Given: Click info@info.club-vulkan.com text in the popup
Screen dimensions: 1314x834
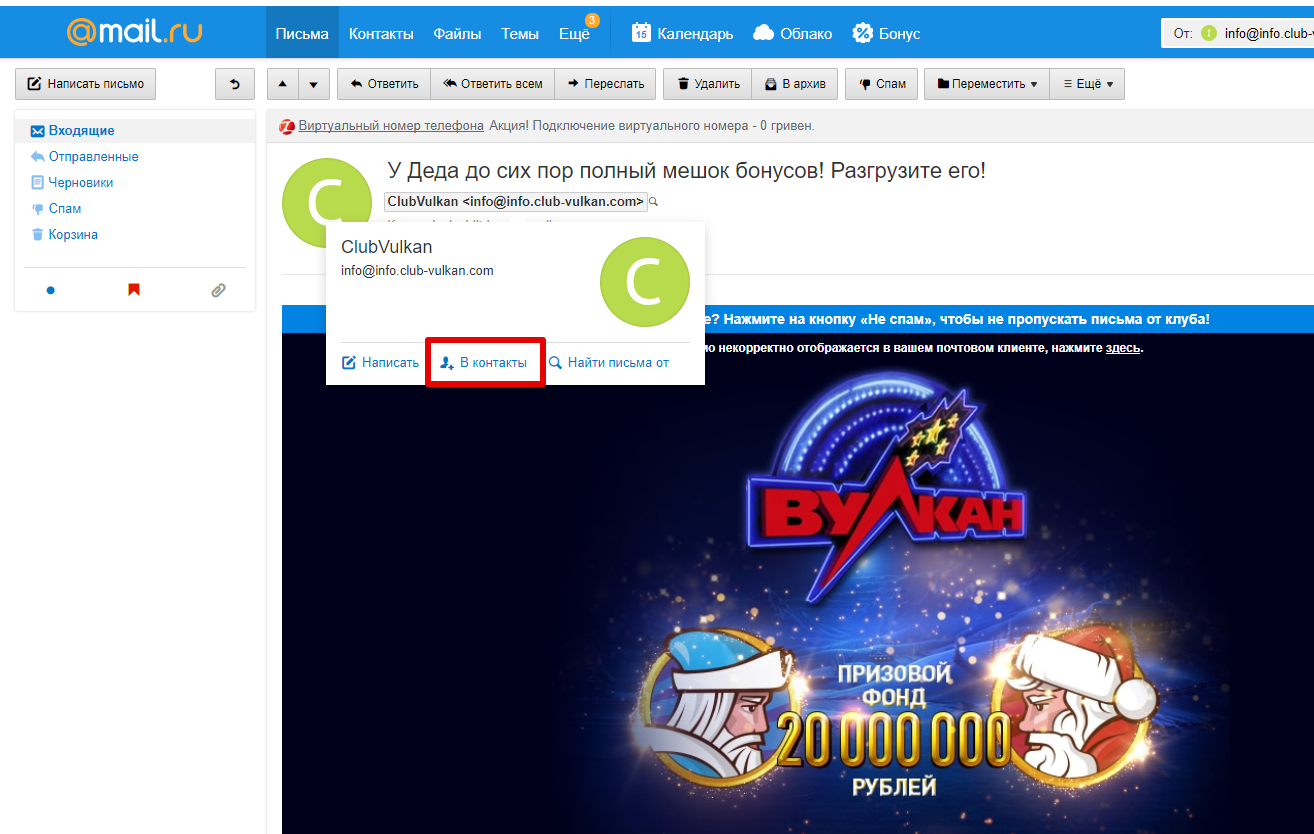Looking at the screenshot, I should coord(417,271).
